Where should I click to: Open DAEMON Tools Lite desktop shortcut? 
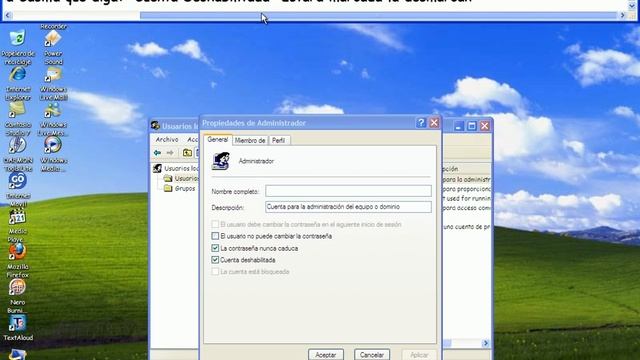click(x=18, y=145)
